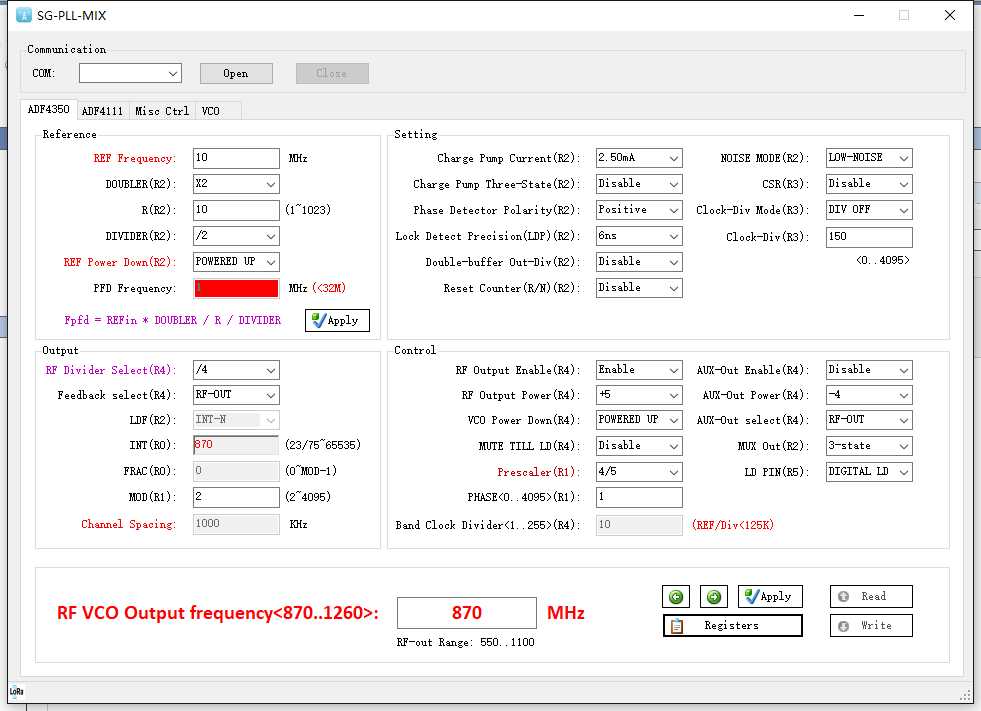Open the LD PIN(R5) dropdown
The image size is (981, 711).
point(869,472)
